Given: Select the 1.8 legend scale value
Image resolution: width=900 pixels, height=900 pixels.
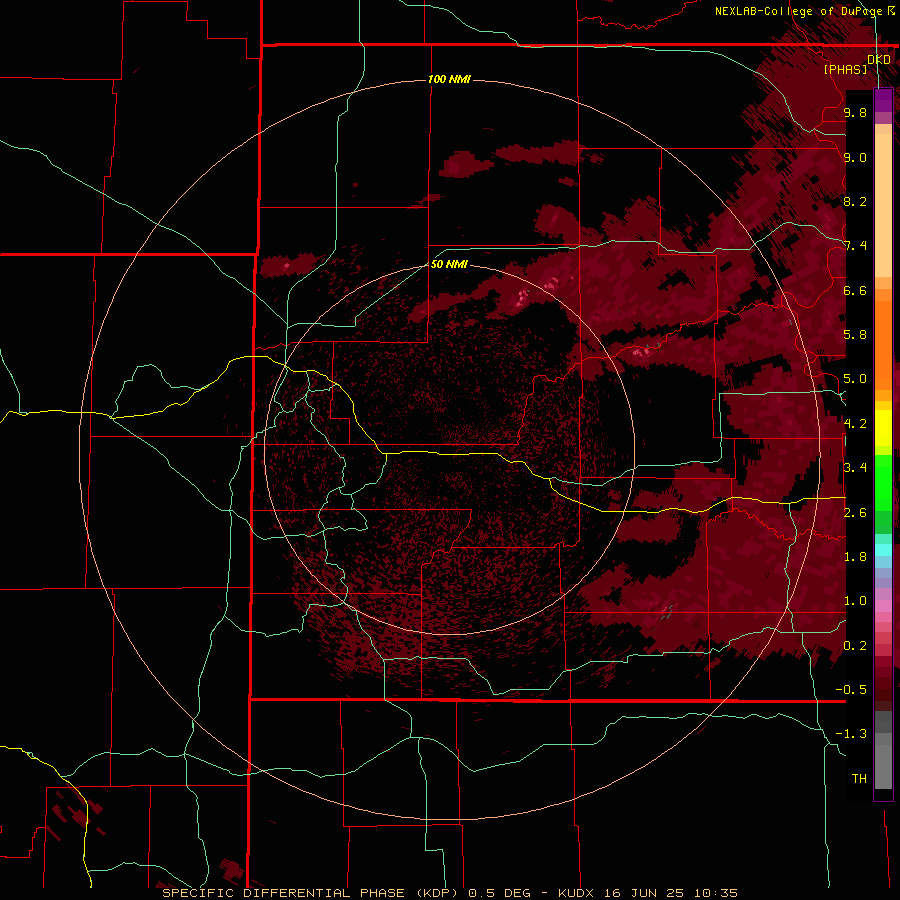Looking at the screenshot, I should click(855, 557).
